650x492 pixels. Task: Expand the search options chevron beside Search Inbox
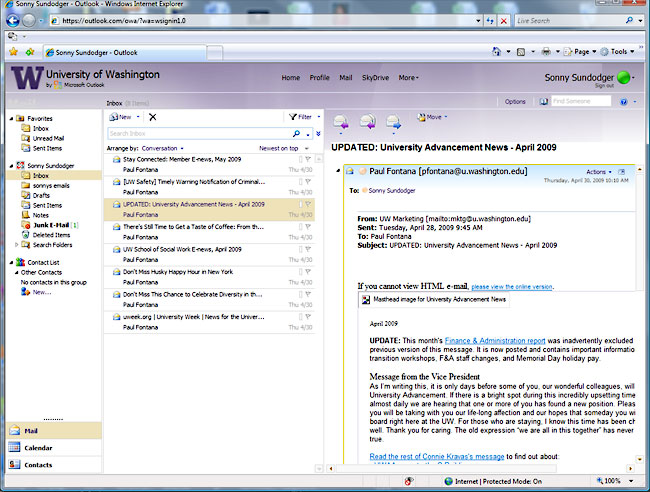318,133
